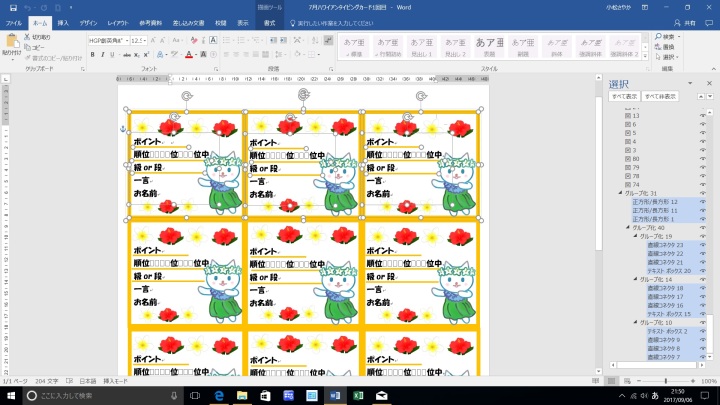The width and height of the screenshot is (720, 405).
Task: Center align text
Action: 236,55
